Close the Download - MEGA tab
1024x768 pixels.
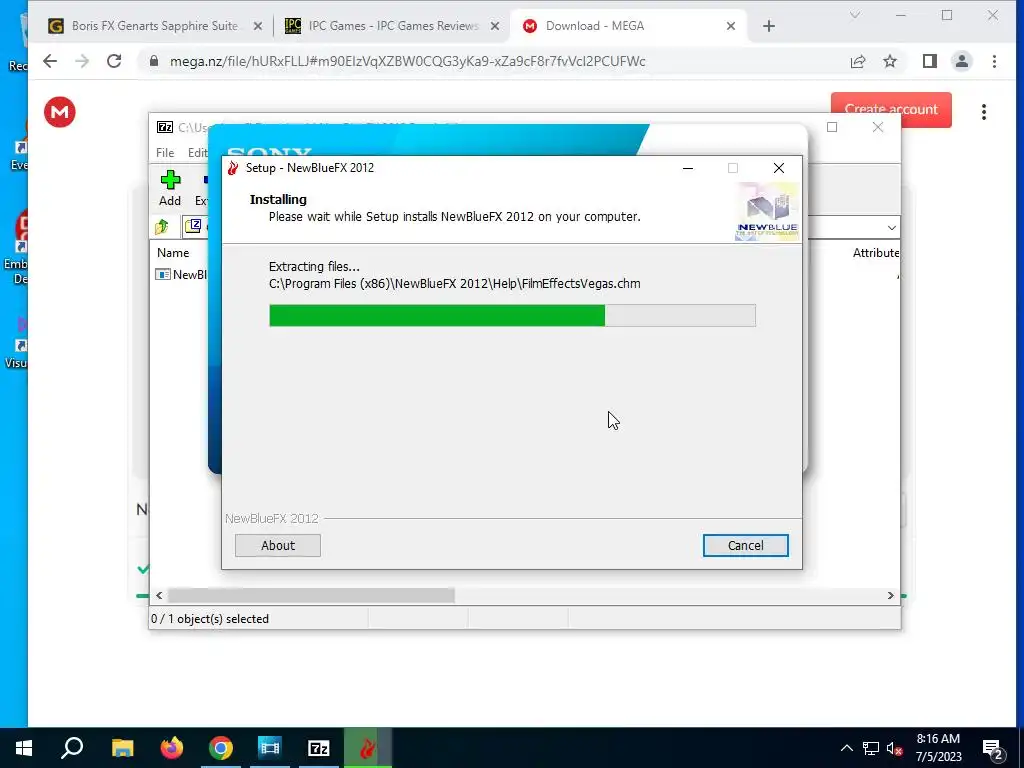731,26
